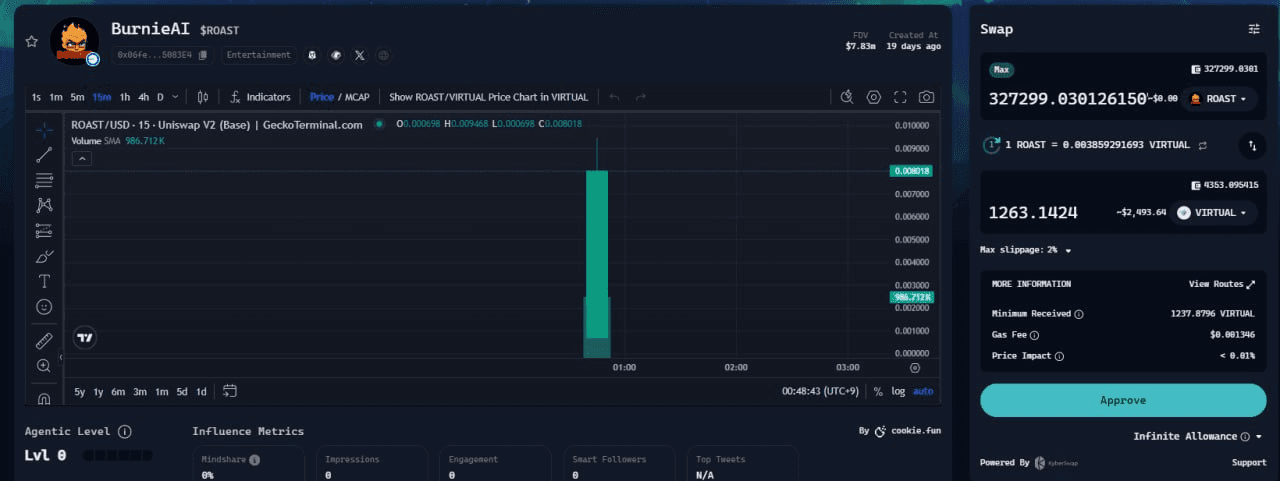Collapse the drawing toolbar side arrow
Screen dimensions: 1280x481
point(61,357)
